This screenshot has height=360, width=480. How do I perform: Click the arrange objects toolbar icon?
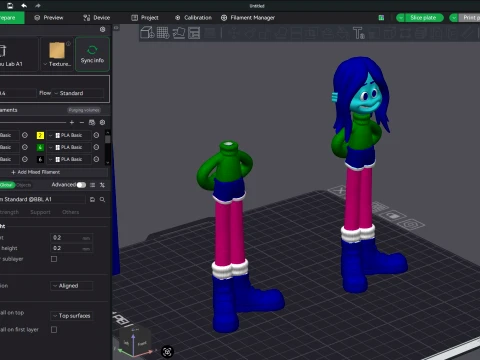tap(194, 33)
